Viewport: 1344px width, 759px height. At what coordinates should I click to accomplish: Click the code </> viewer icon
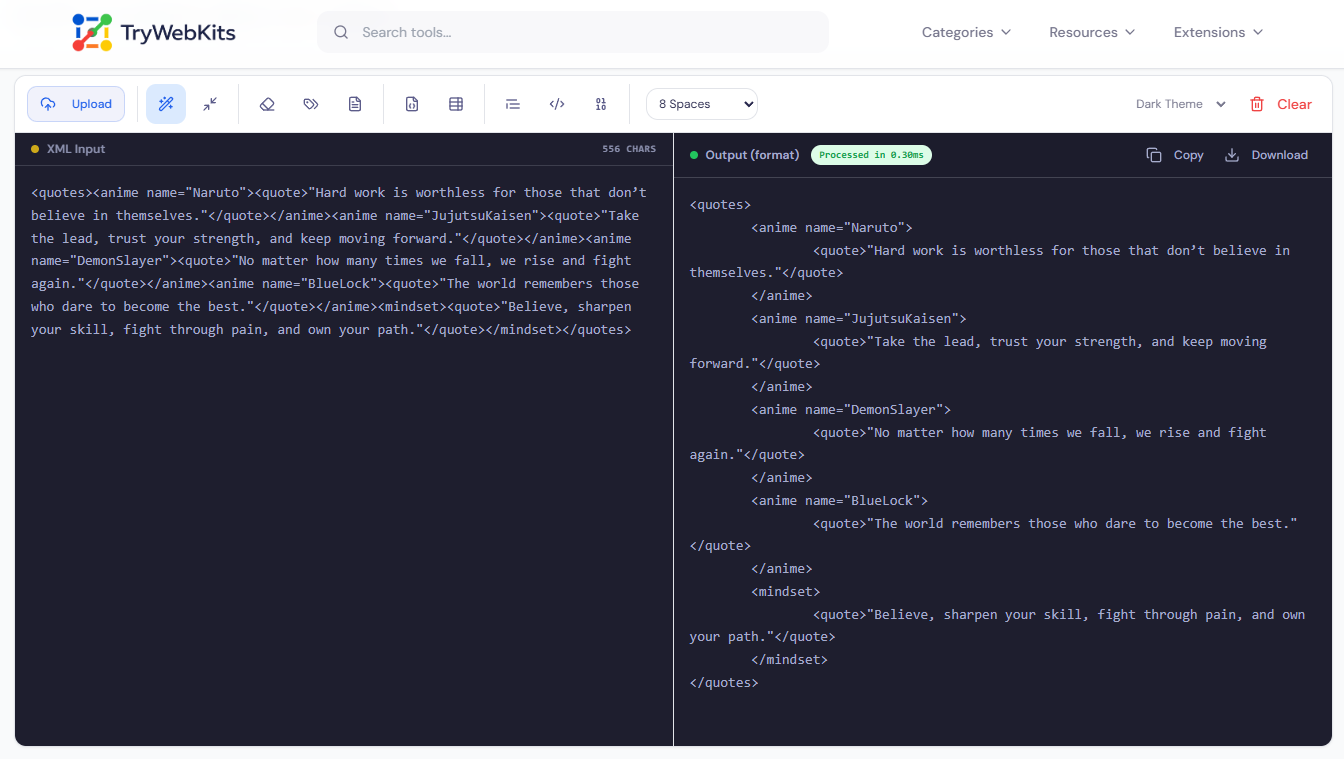[x=556, y=103]
